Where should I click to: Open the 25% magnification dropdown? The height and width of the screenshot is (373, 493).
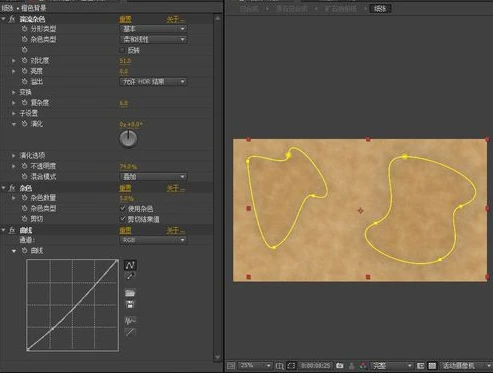click(255, 366)
